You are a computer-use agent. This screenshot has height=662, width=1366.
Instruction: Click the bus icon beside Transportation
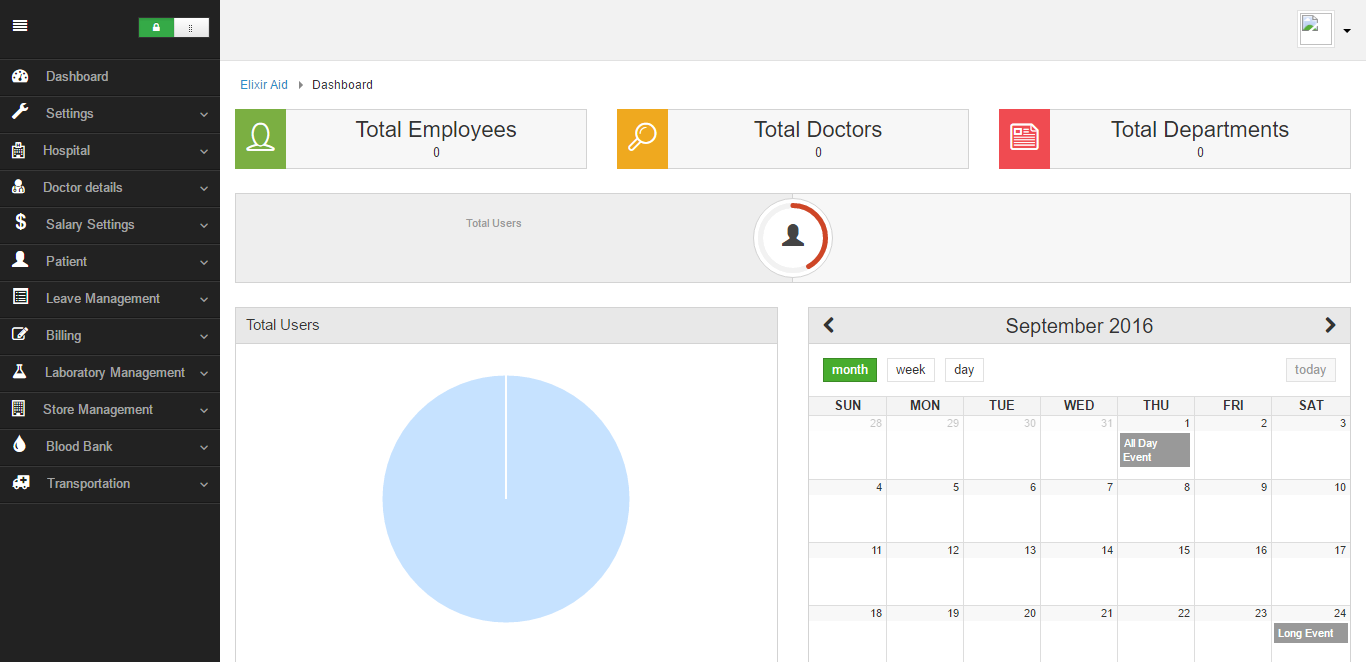click(x=20, y=483)
